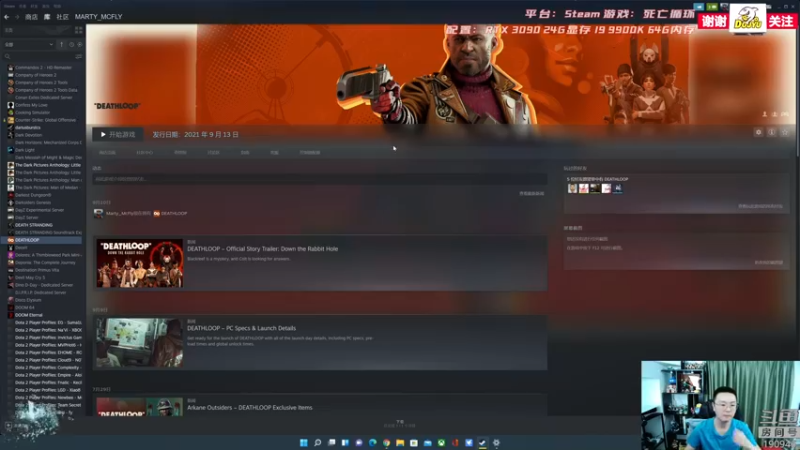Open taskbar Search icon
Screen dimensions: 800x450
(x=317, y=442)
